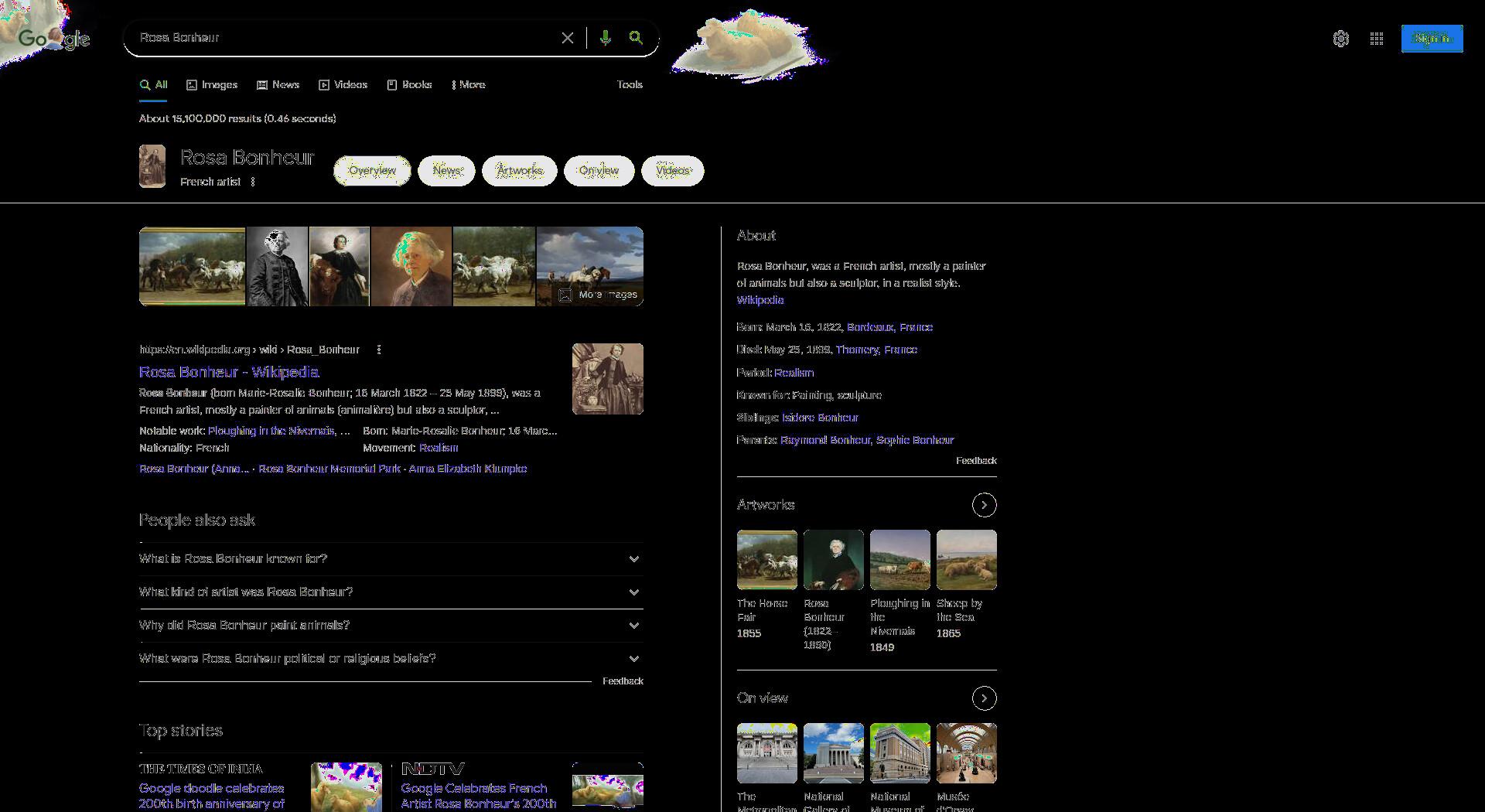Expand the On view section arrow

click(984, 698)
